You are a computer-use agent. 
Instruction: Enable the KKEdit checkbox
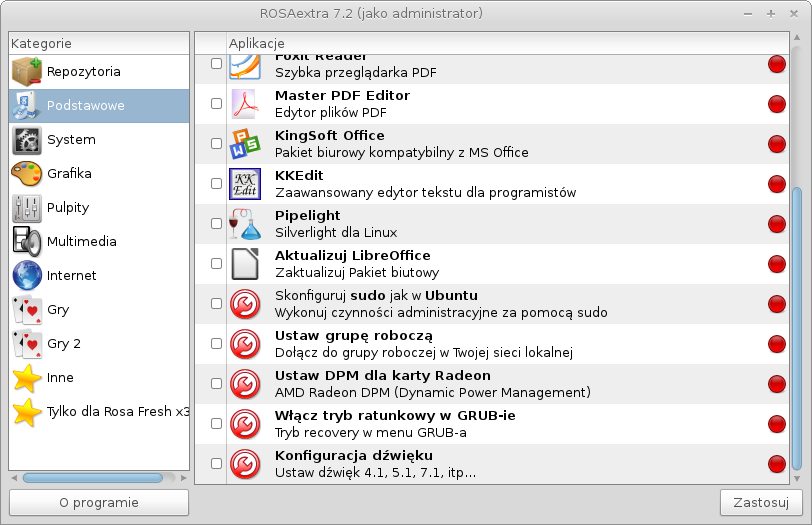(x=216, y=183)
